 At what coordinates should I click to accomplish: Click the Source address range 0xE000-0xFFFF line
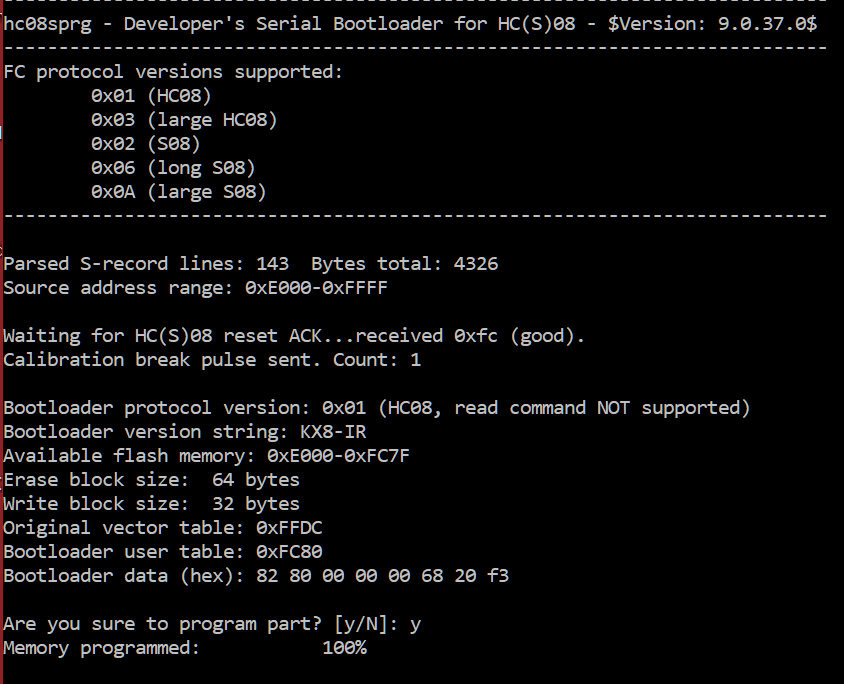[x=195, y=288]
